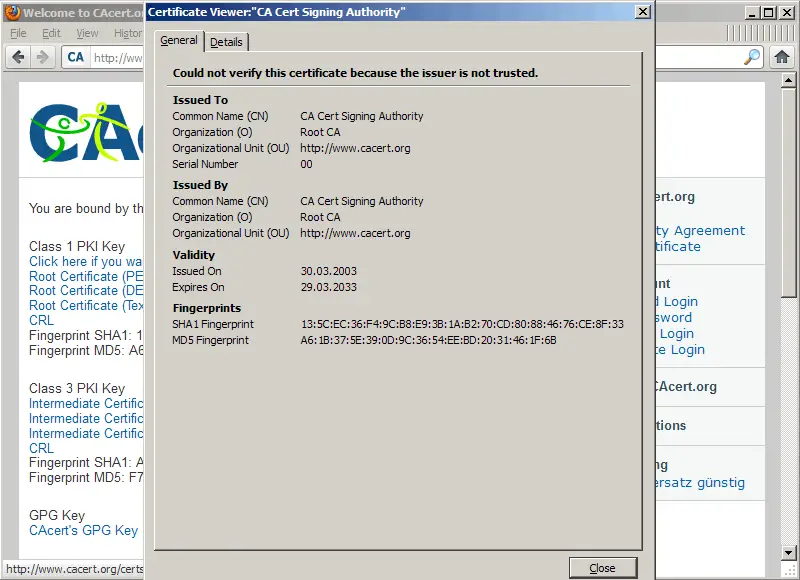Screen dimensions: 800x580
Task: Open the Root Certificate (Tex link
Action: (x=86, y=306)
